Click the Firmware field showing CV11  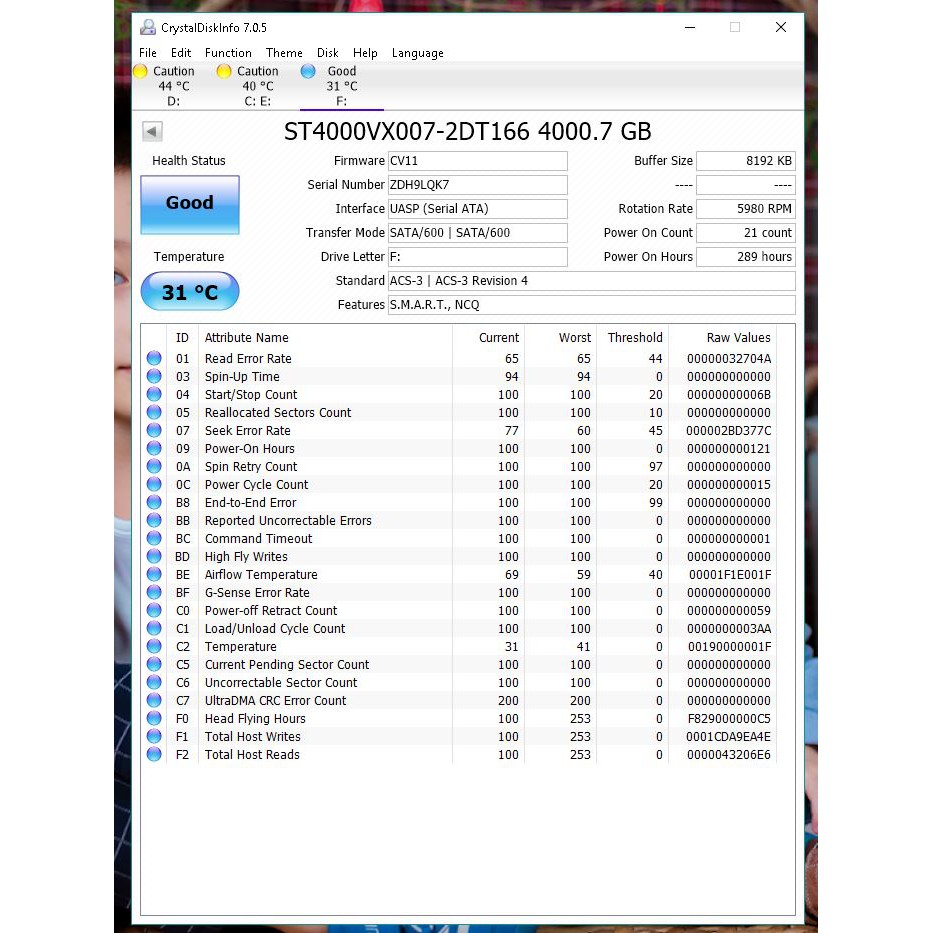(x=477, y=161)
